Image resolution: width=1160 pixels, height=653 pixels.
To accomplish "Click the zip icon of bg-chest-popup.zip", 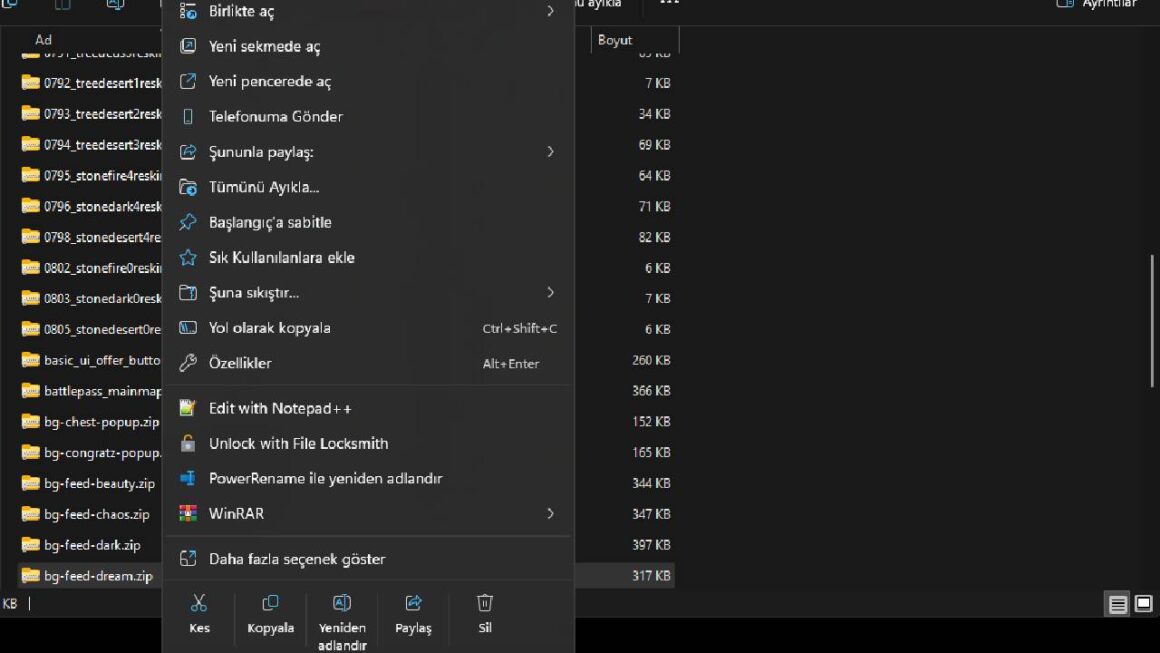I will [30, 422].
